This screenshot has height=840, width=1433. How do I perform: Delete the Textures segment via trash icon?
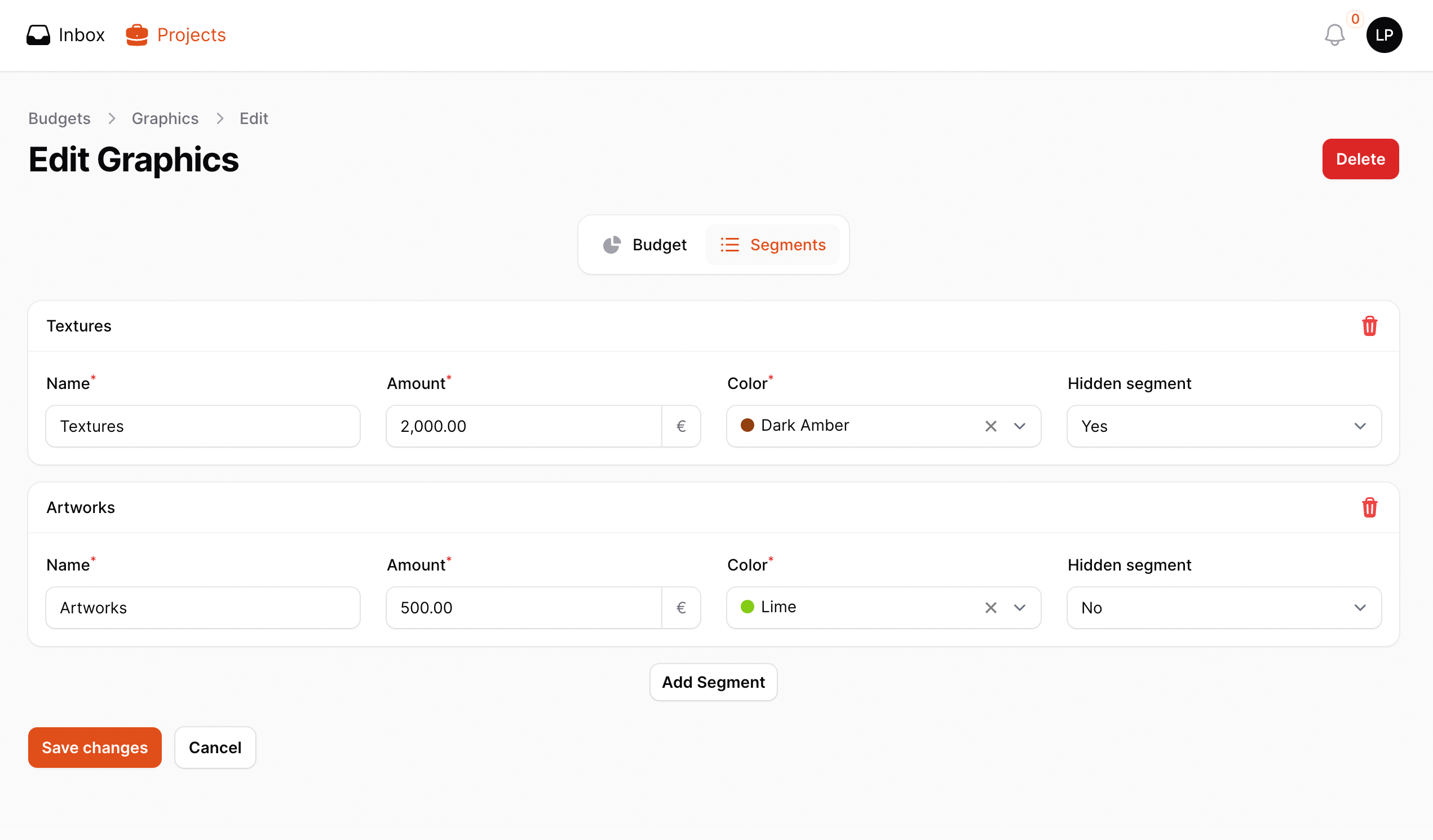[1369, 326]
